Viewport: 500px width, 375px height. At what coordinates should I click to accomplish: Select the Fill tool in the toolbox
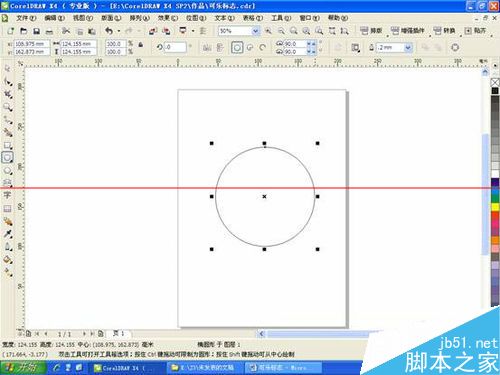point(7,260)
